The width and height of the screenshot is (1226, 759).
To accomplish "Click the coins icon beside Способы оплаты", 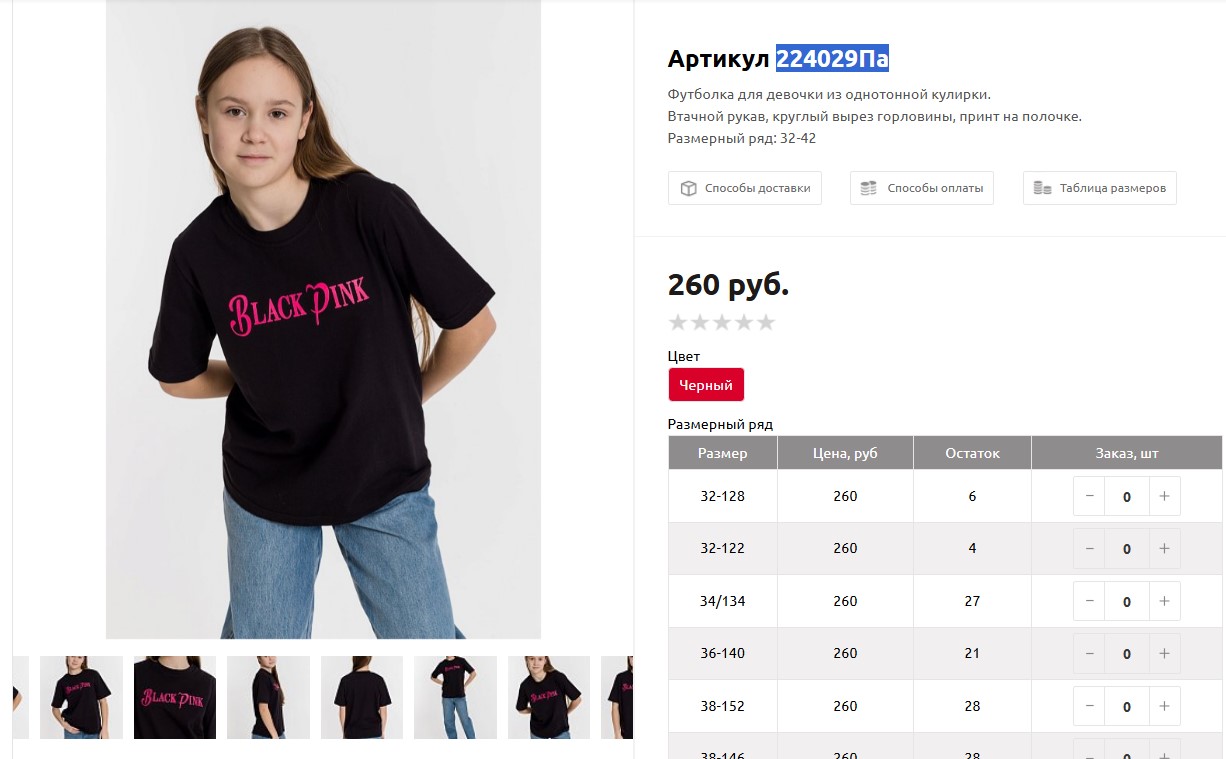I will 869,188.
